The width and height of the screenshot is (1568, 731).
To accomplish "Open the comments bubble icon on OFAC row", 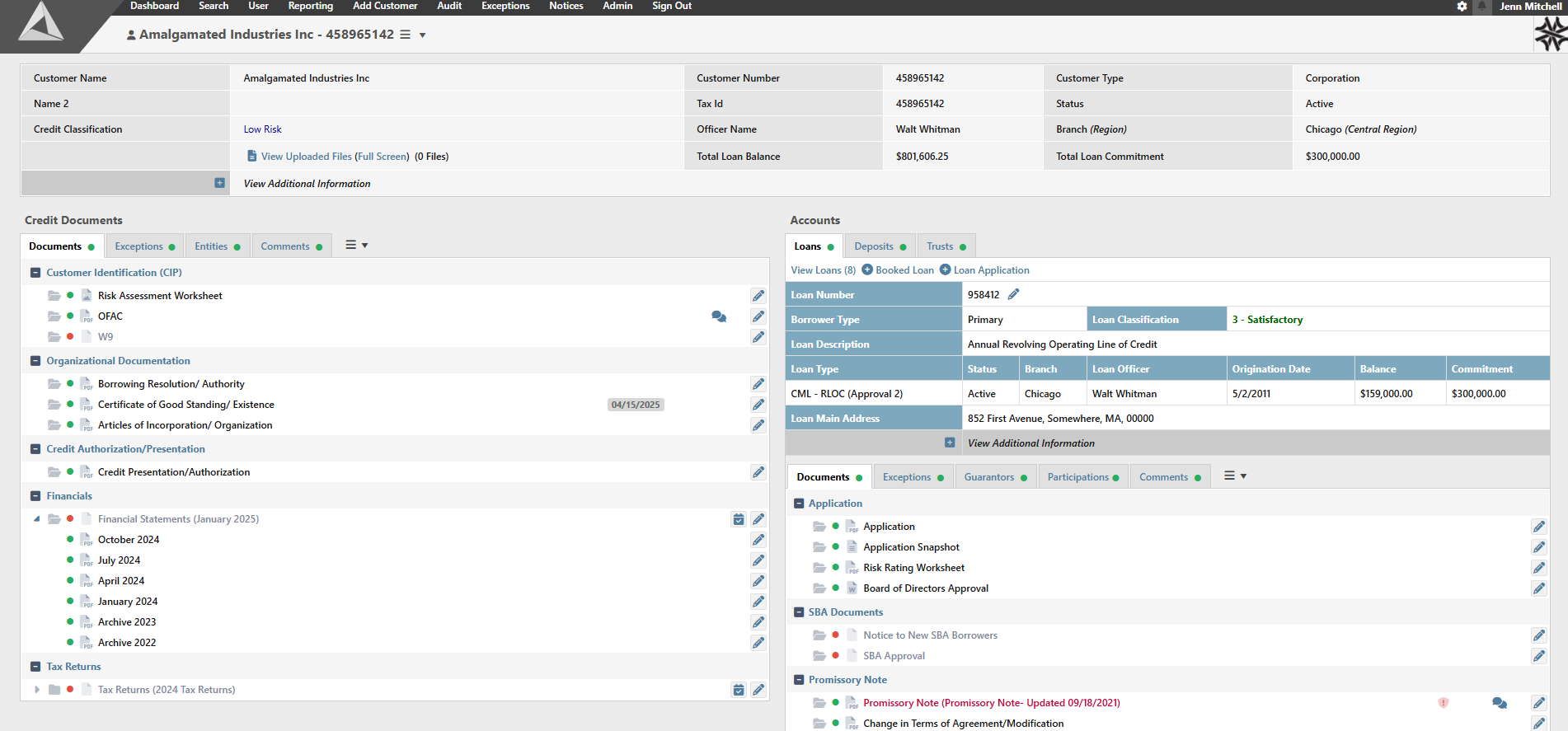I will (719, 316).
